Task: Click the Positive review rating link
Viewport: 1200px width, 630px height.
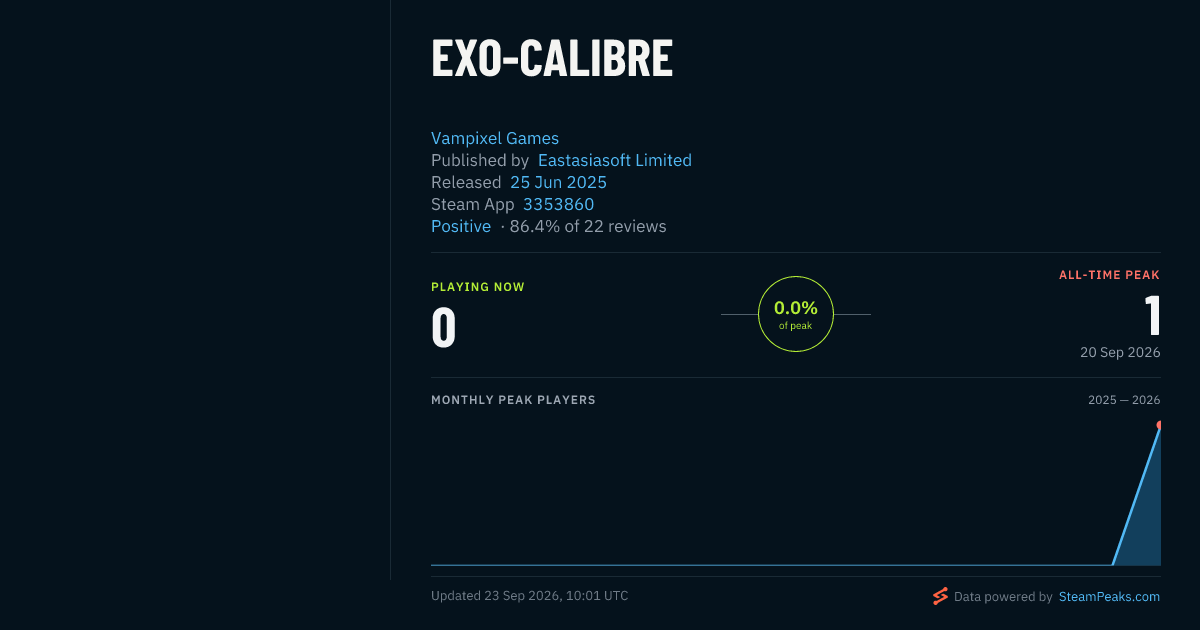Action: (461, 226)
